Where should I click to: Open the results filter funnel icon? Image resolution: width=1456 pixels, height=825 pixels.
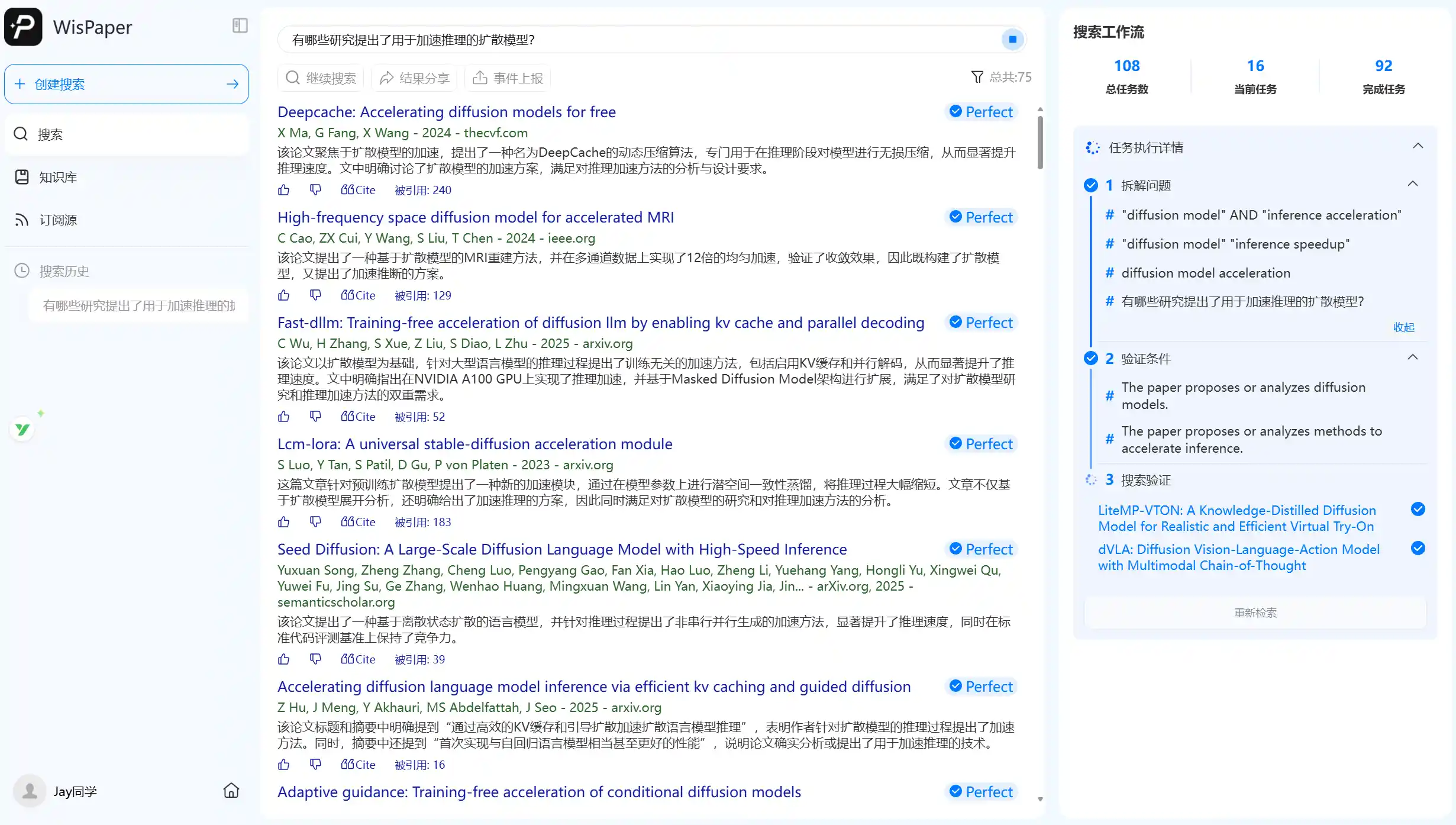977,77
